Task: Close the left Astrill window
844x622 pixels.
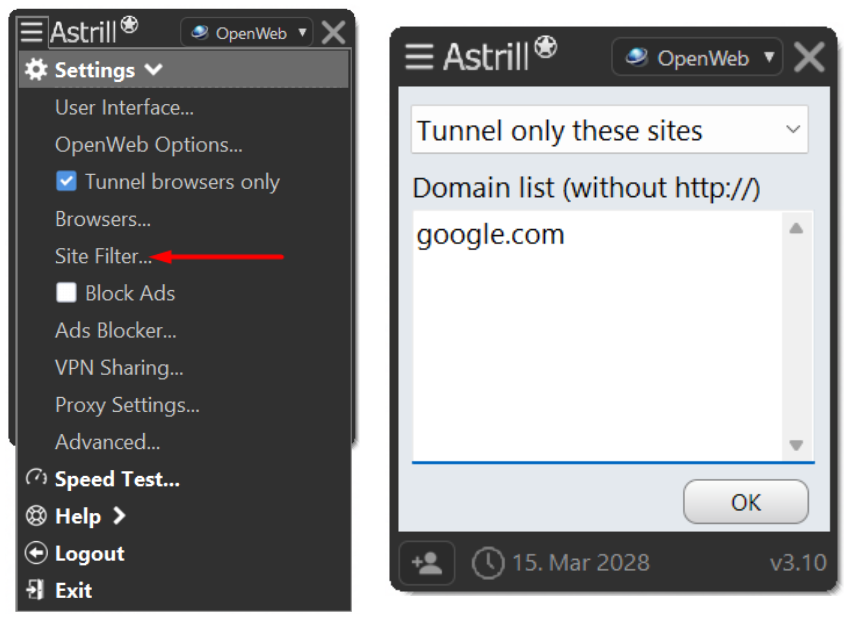Action: [333, 33]
